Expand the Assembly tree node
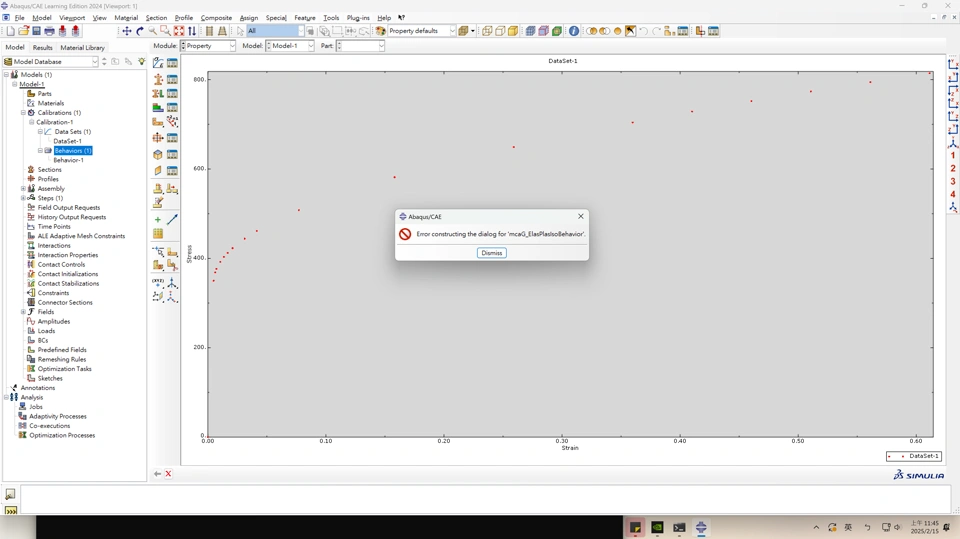The width and height of the screenshot is (960, 539). (23, 189)
